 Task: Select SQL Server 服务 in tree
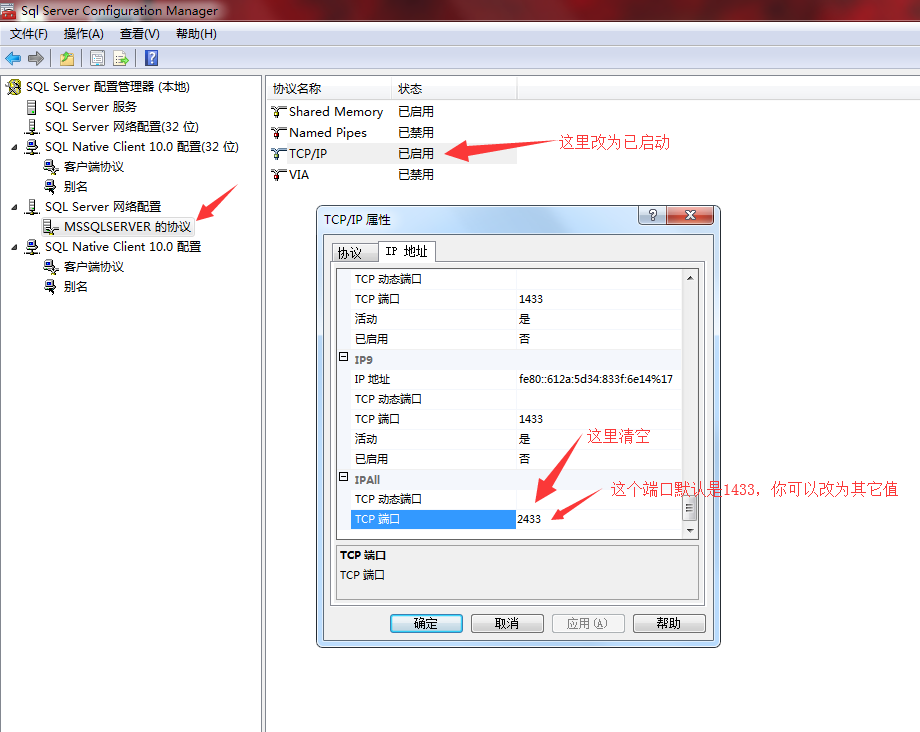(x=90, y=107)
